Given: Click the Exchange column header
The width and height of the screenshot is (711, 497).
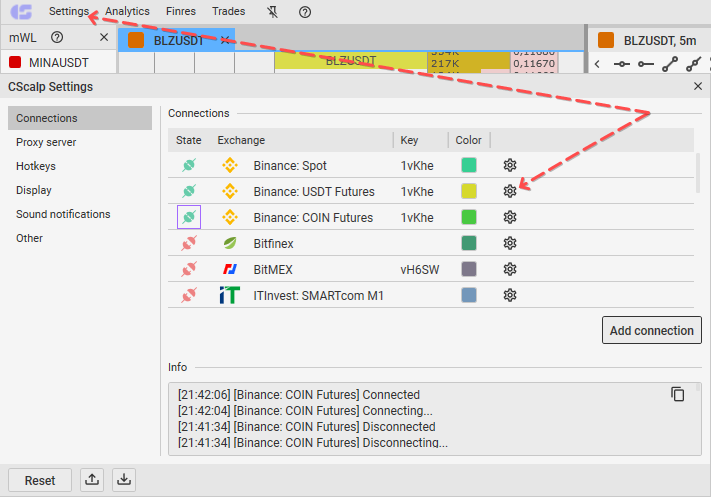Looking at the screenshot, I should (x=241, y=140).
